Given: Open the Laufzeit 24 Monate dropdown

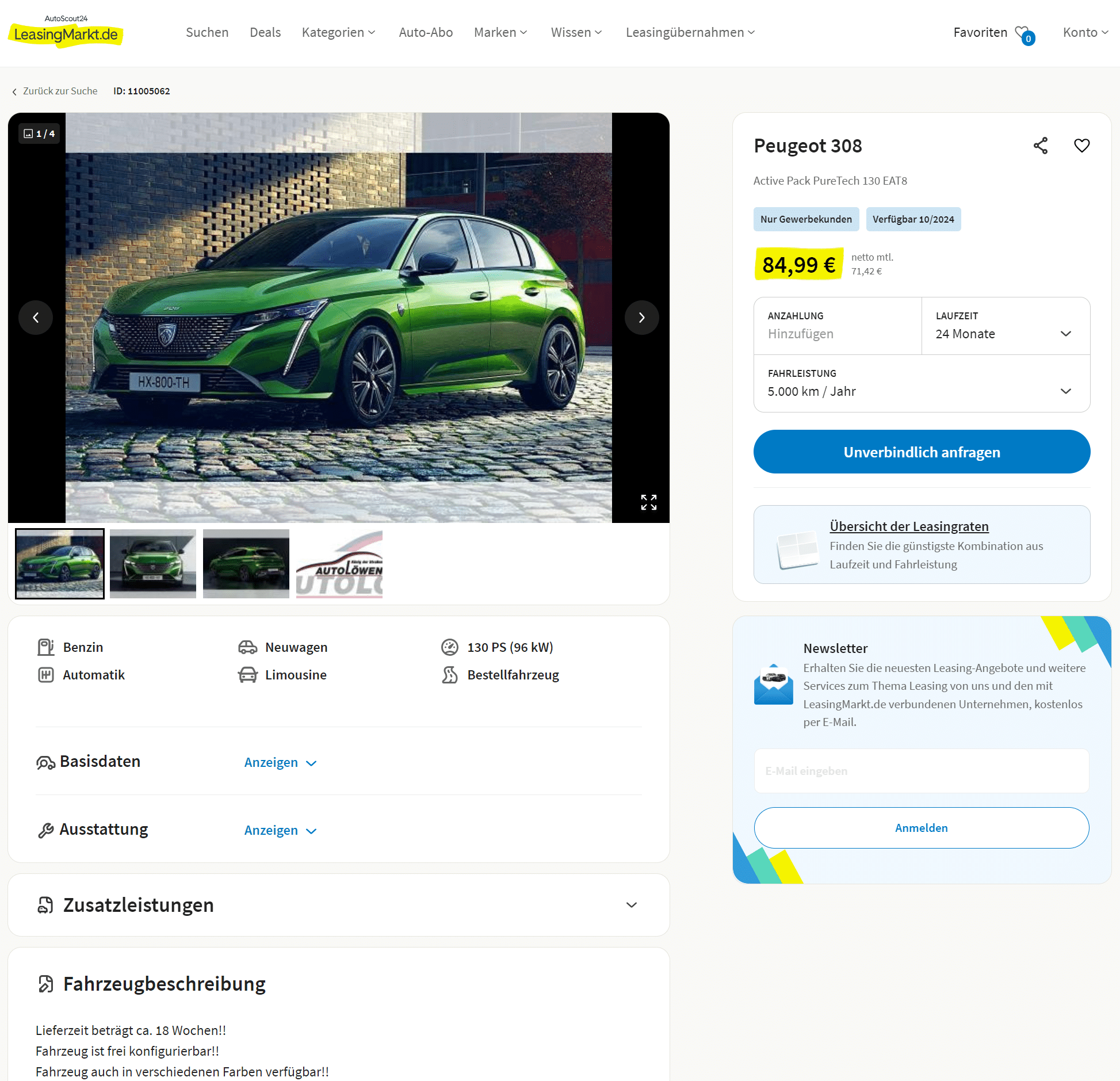Looking at the screenshot, I should pyautogui.click(x=1006, y=326).
